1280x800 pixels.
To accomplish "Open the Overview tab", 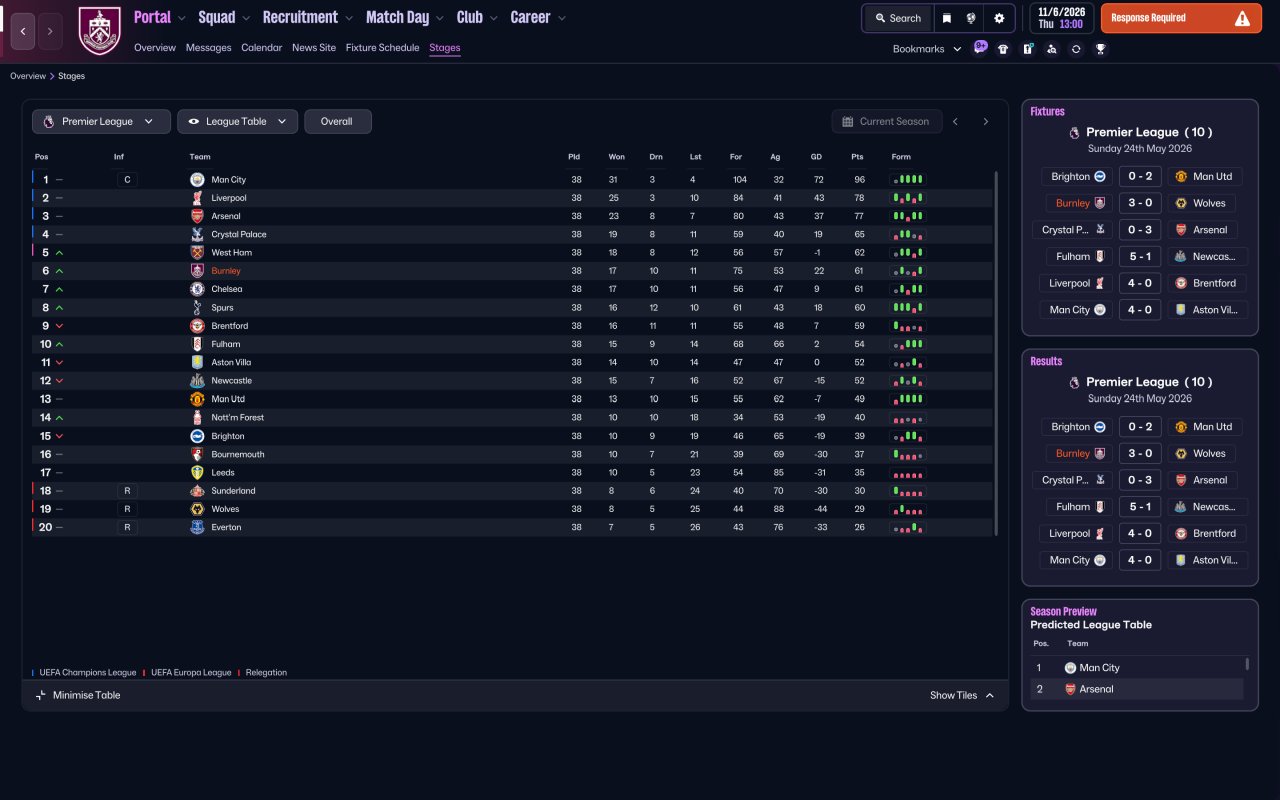I will 155,48.
